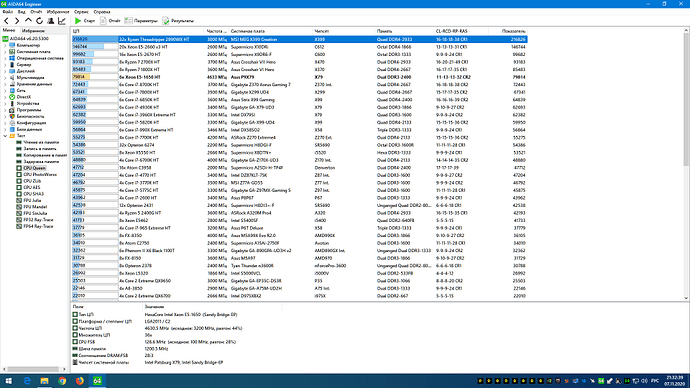Open the Файл menu
The width and height of the screenshot is (690, 388).
coord(7,12)
